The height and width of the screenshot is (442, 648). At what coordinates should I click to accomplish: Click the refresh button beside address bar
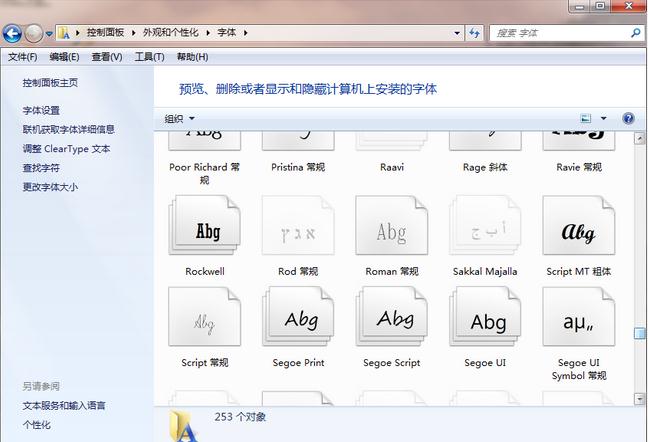tap(474, 33)
